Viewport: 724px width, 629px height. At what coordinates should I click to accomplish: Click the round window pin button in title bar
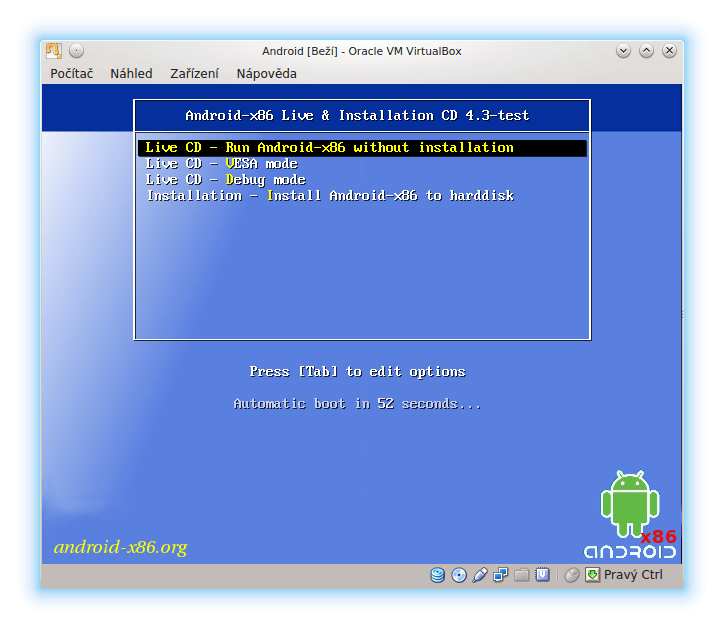(76, 51)
